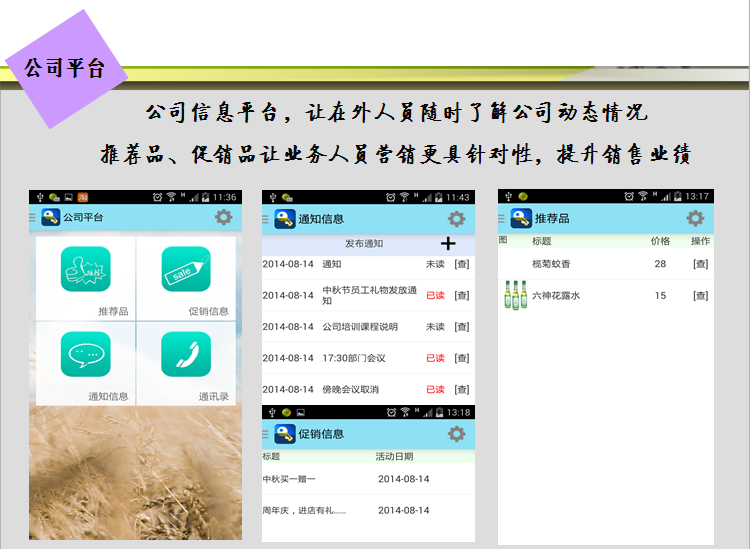The height and width of the screenshot is (549, 750).
Task: Click price 15 for 六神花露水
Action: 660,296
